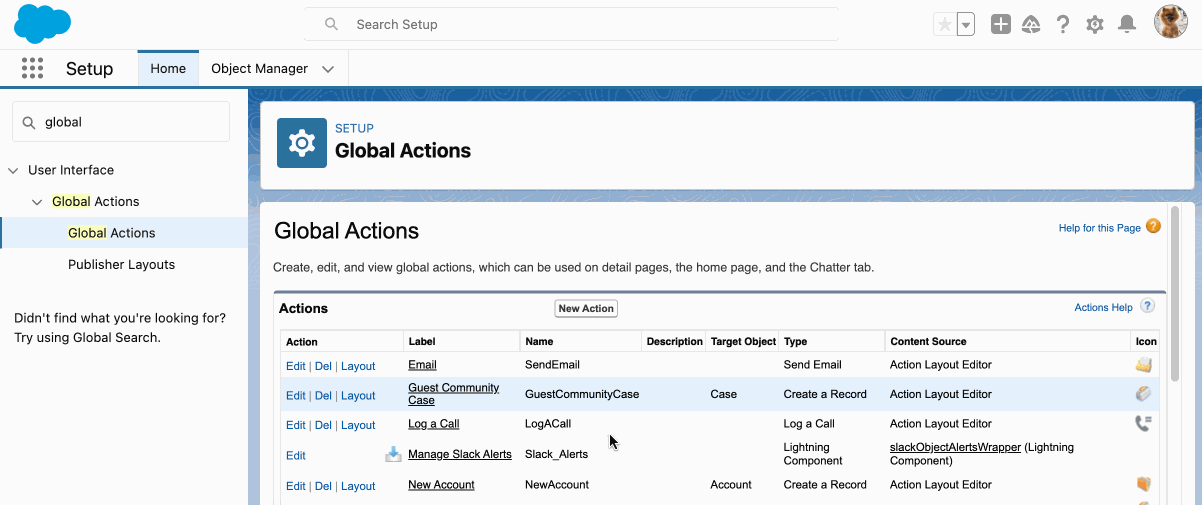Switch to the Object Manager tab

pos(260,68)
